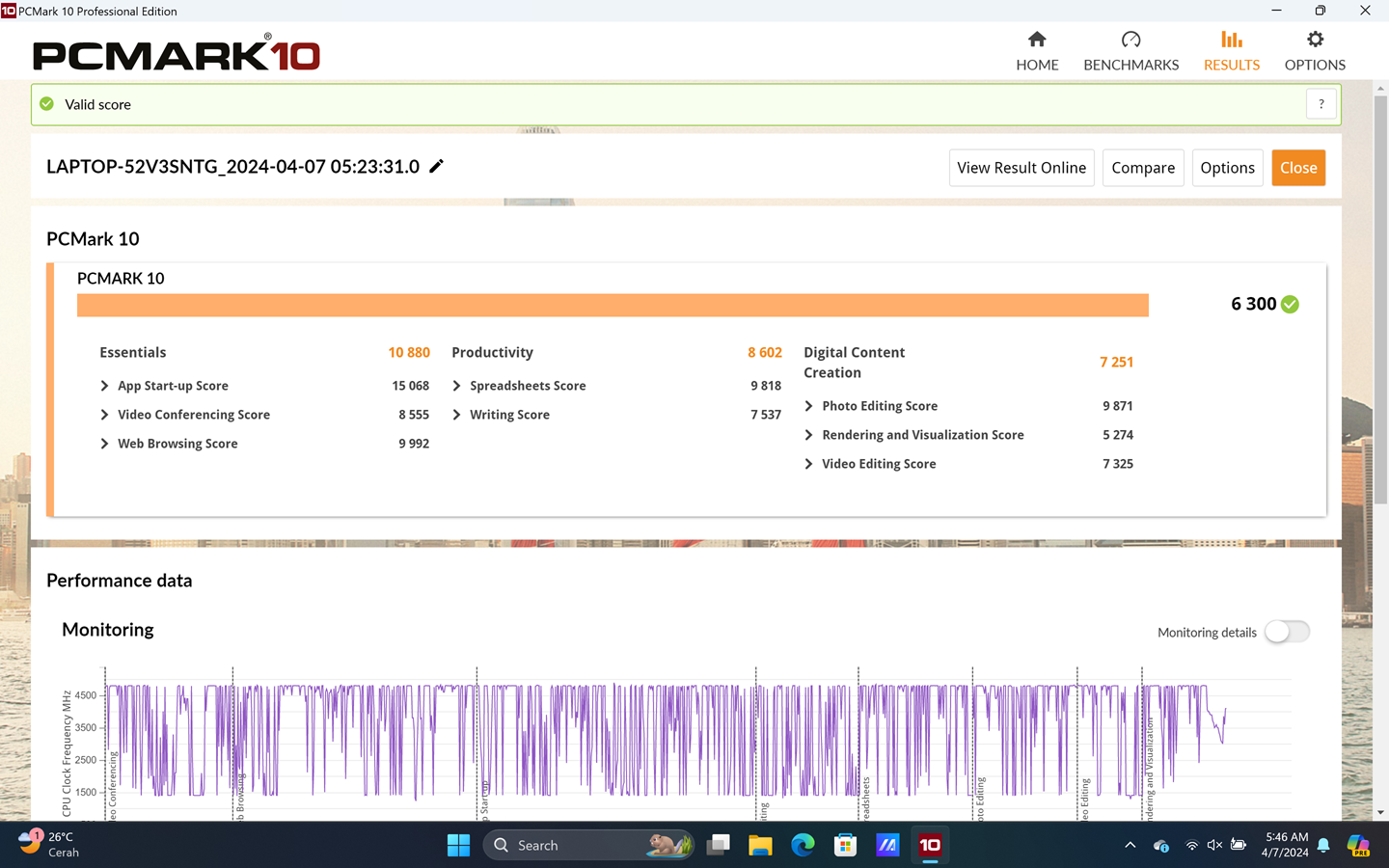Screen dimensions: 1389x868
Task: Expand Photo Editing Score details
Action: (x=808, y=406)
